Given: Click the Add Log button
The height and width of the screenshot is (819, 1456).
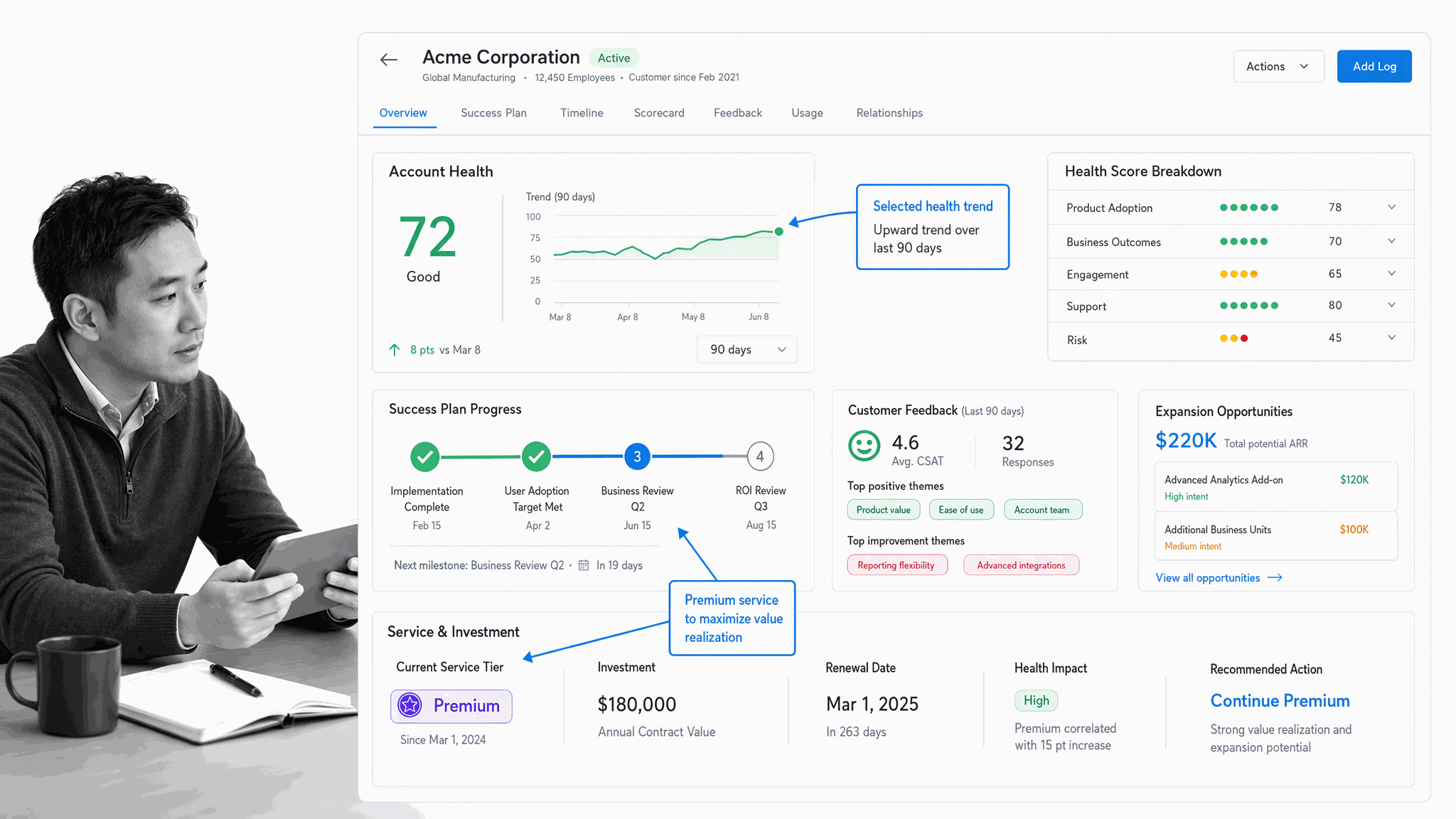Looking at the screenshot, I should coord(1374,66).
